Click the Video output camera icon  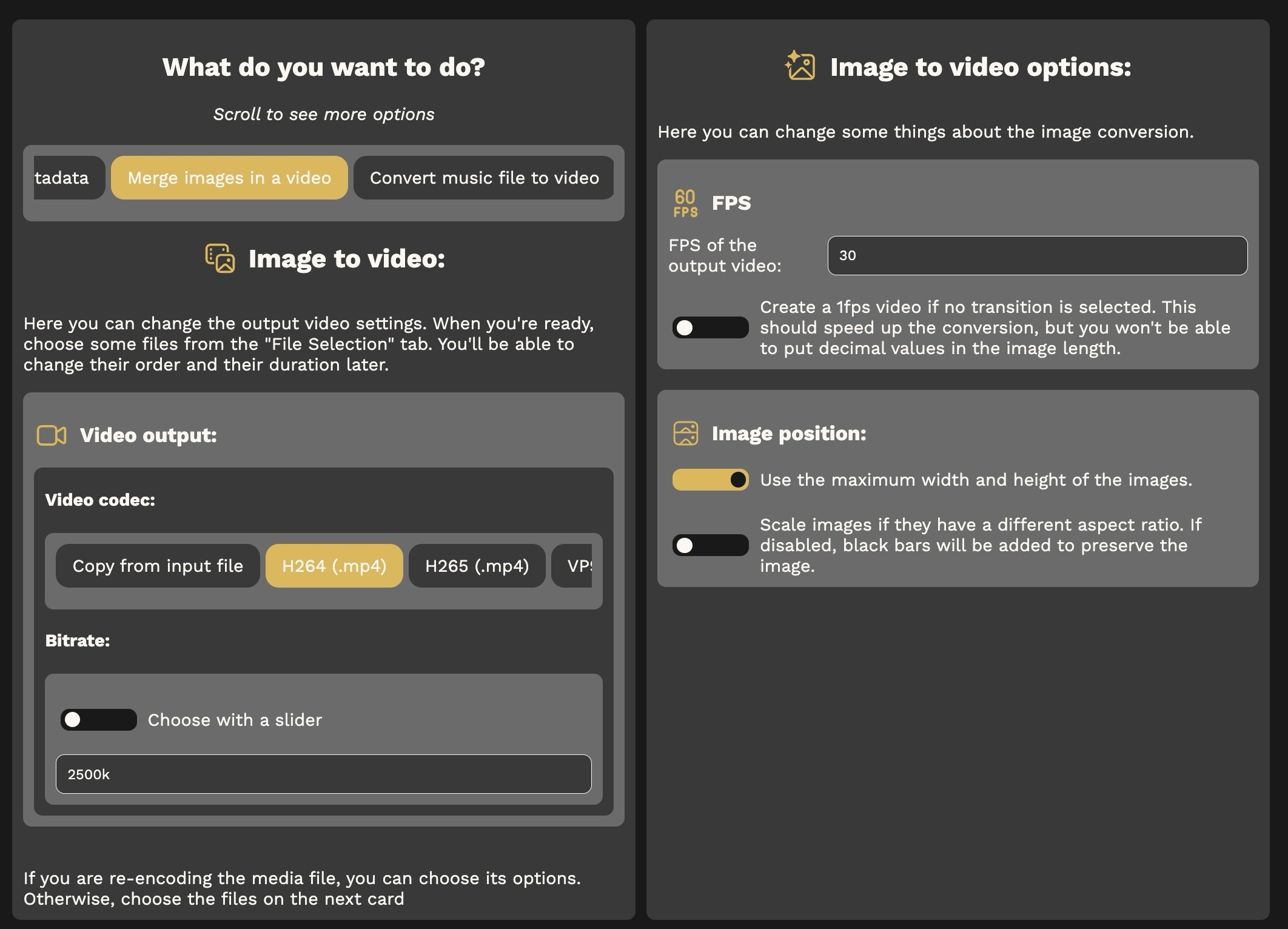[x=52, y=435]
